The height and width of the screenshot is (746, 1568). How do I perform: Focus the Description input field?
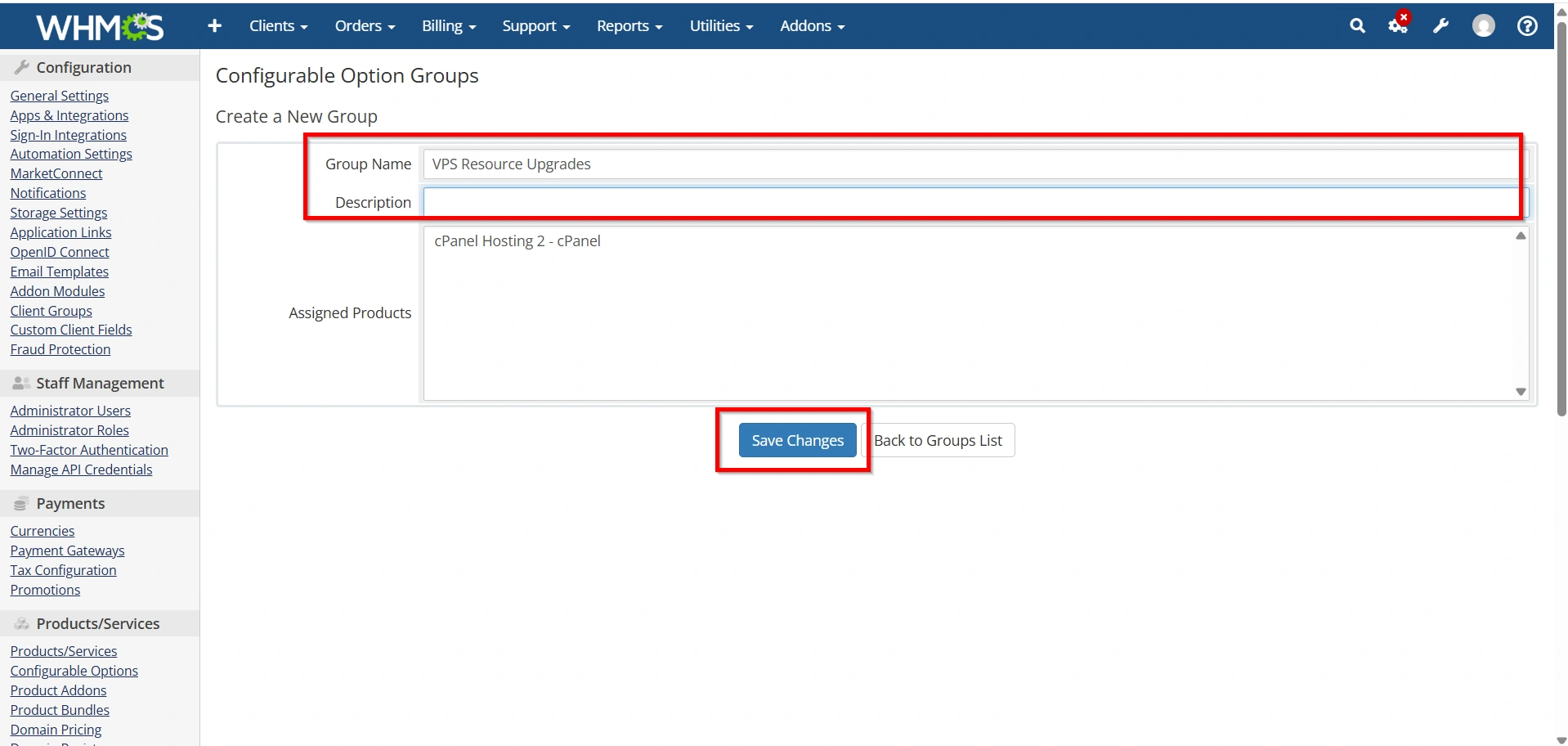point(974,202)
